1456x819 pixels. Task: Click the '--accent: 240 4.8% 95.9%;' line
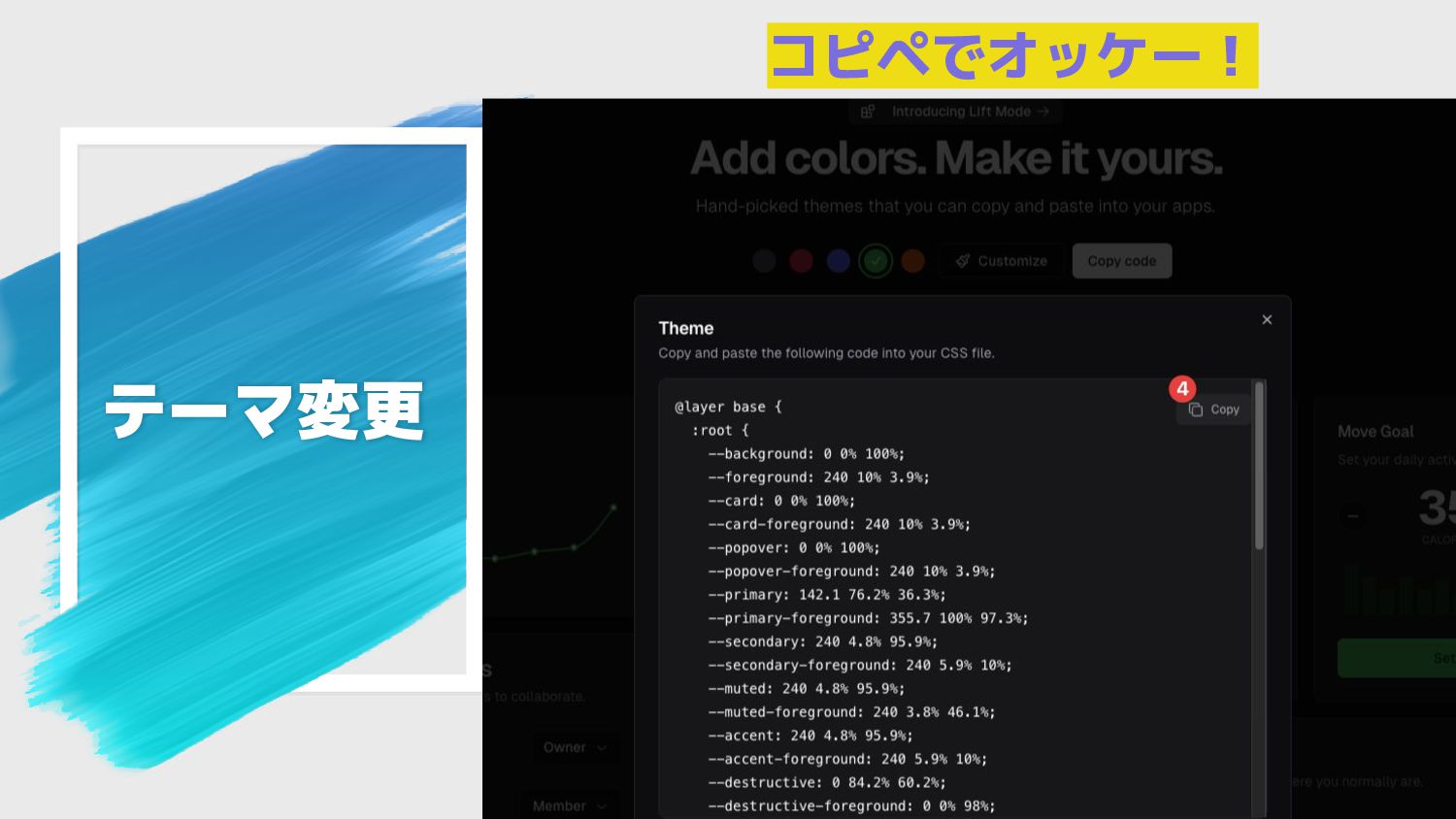(x=811, y=736)
